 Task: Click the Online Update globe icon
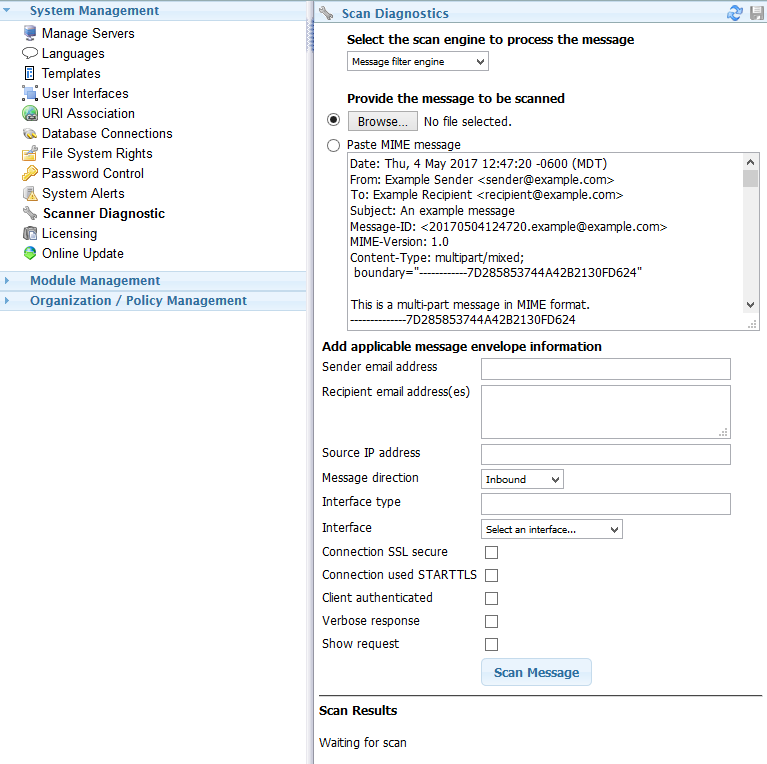tap(30, 253)
